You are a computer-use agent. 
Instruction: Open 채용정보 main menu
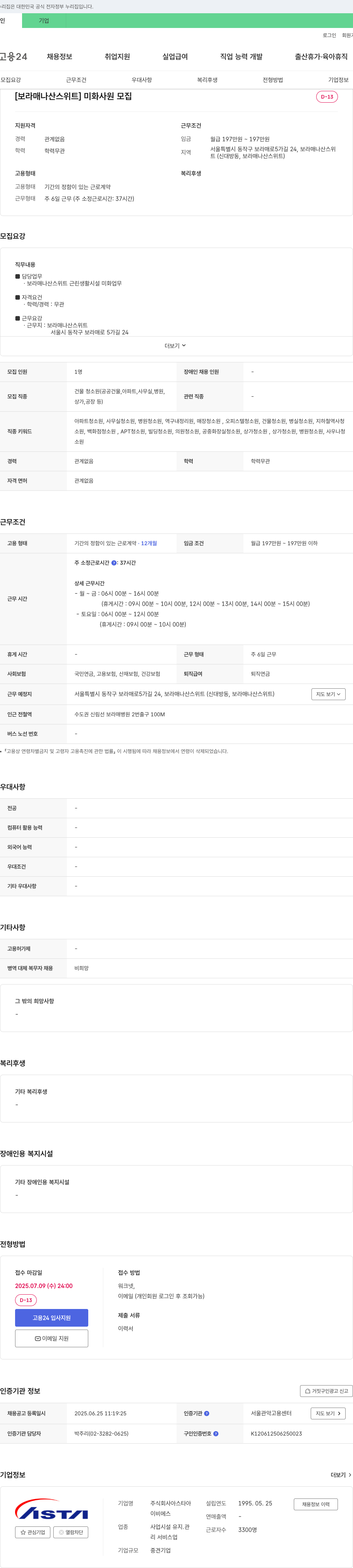click(60, 57)
